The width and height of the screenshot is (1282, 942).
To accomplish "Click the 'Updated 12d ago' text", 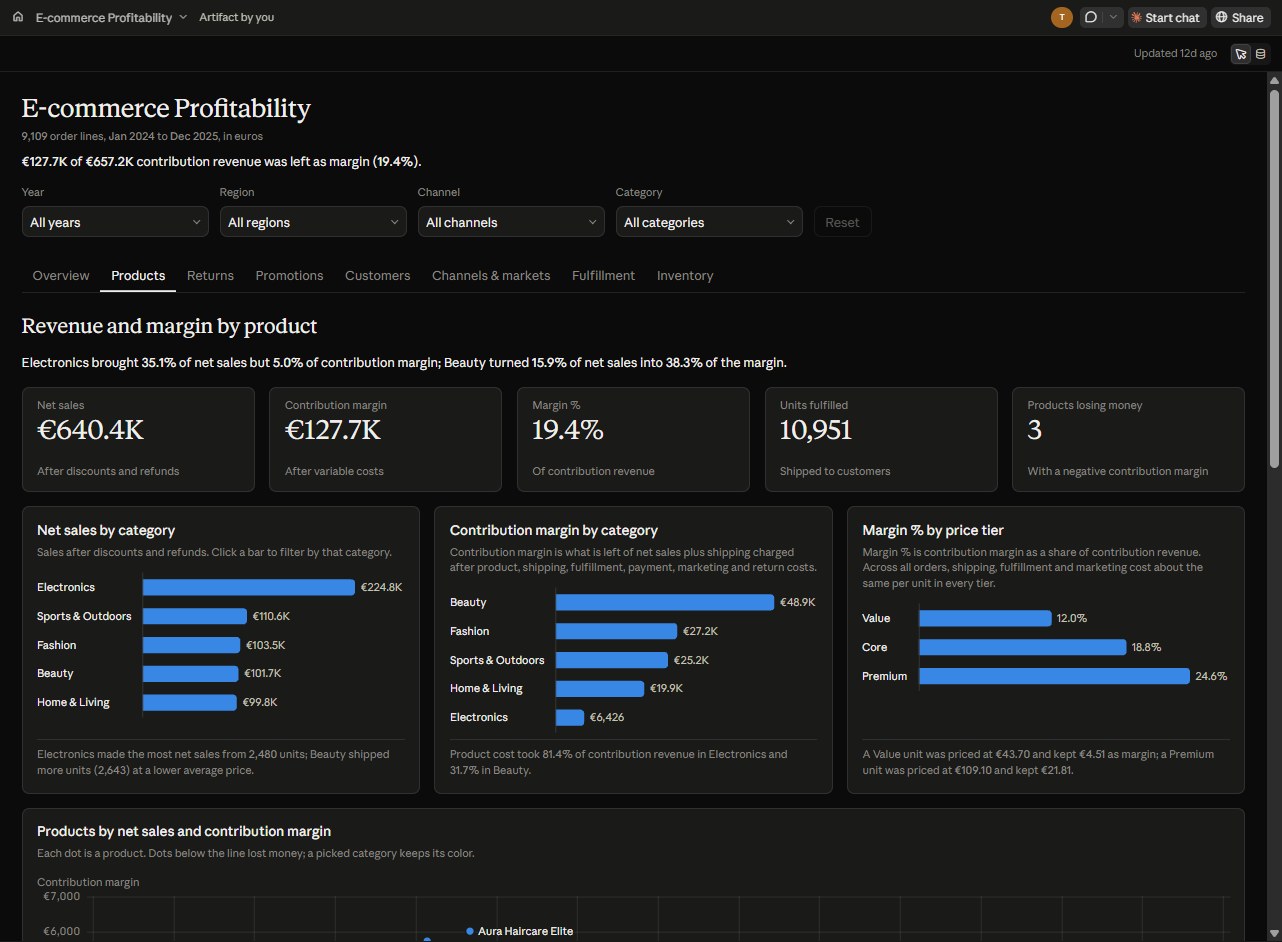I will (x=1175, y=54).
